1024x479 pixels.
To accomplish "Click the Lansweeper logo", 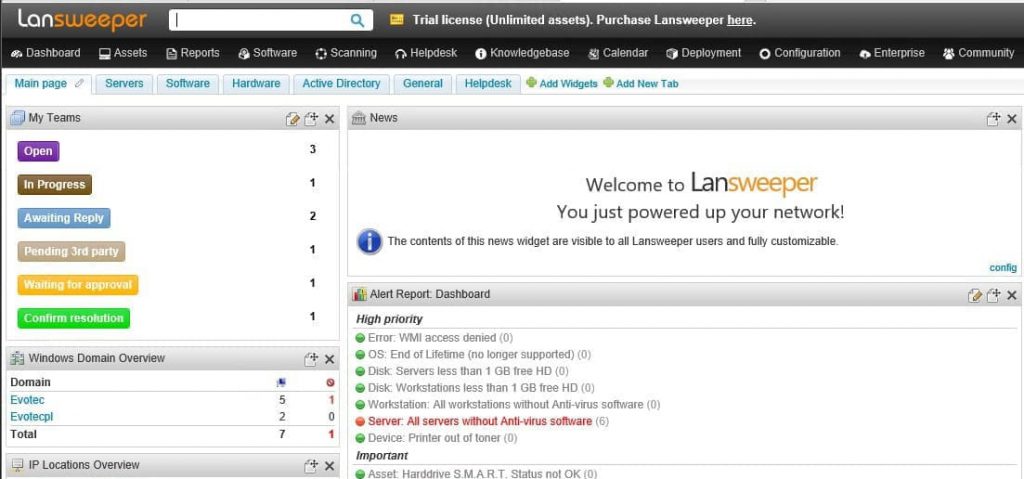I will [82, 20].
